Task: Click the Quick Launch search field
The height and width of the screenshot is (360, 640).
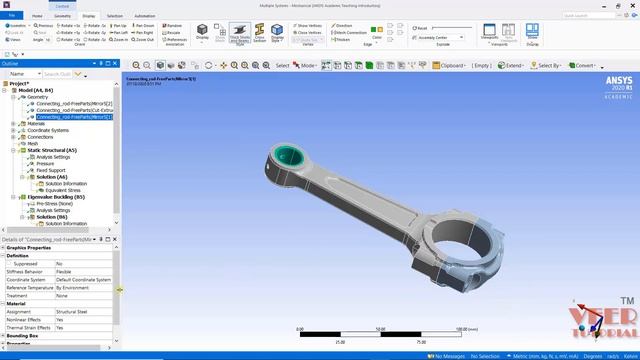Action: pos(588,16)
